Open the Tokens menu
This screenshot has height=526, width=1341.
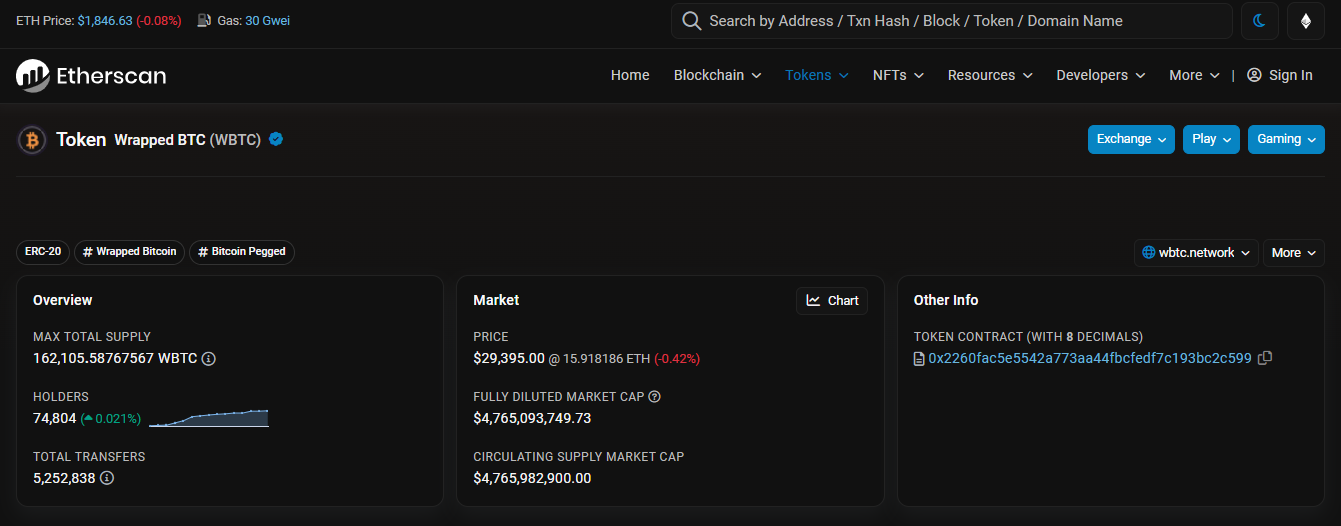(817, 75)
